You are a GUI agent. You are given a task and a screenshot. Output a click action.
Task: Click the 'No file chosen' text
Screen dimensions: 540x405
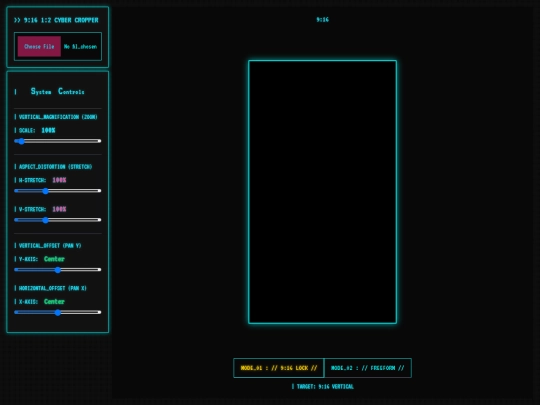80,46
